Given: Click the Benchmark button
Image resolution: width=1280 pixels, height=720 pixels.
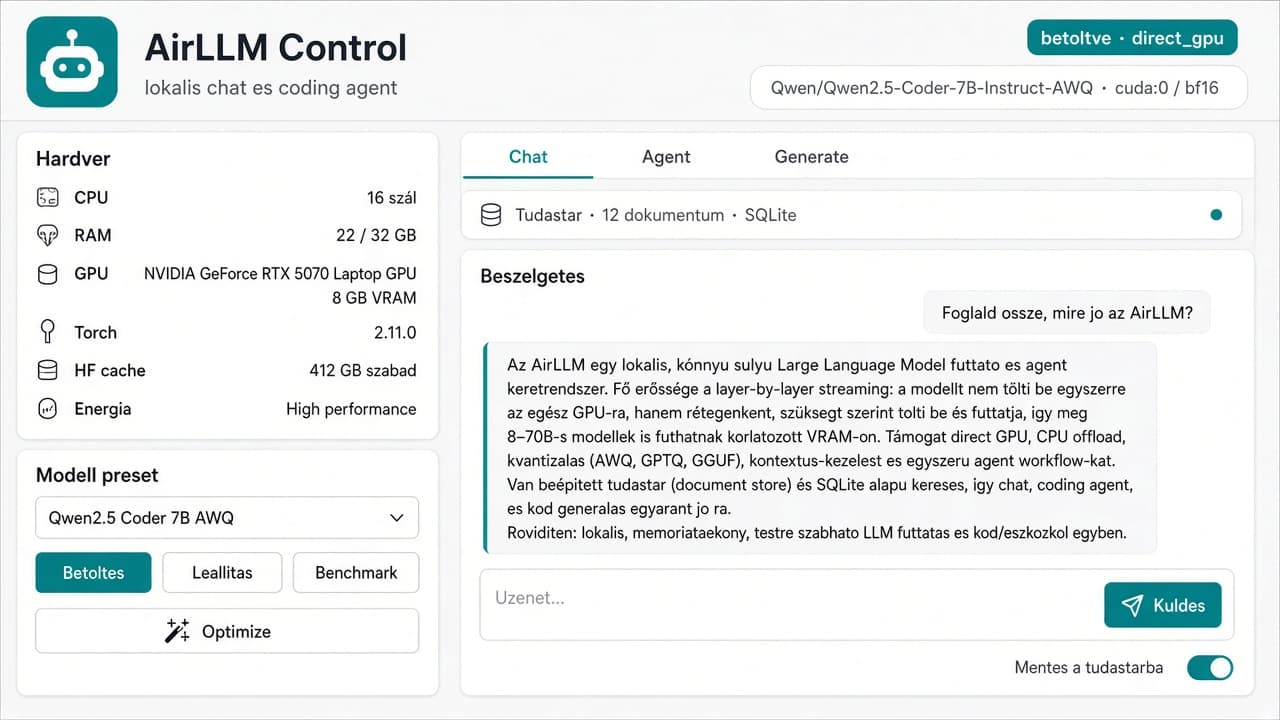Looking at the screenshot, I should [356, 573].
